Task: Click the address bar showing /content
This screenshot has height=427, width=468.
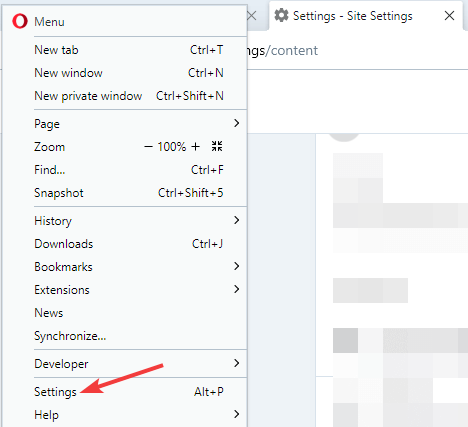Action: tap(357, 51)
